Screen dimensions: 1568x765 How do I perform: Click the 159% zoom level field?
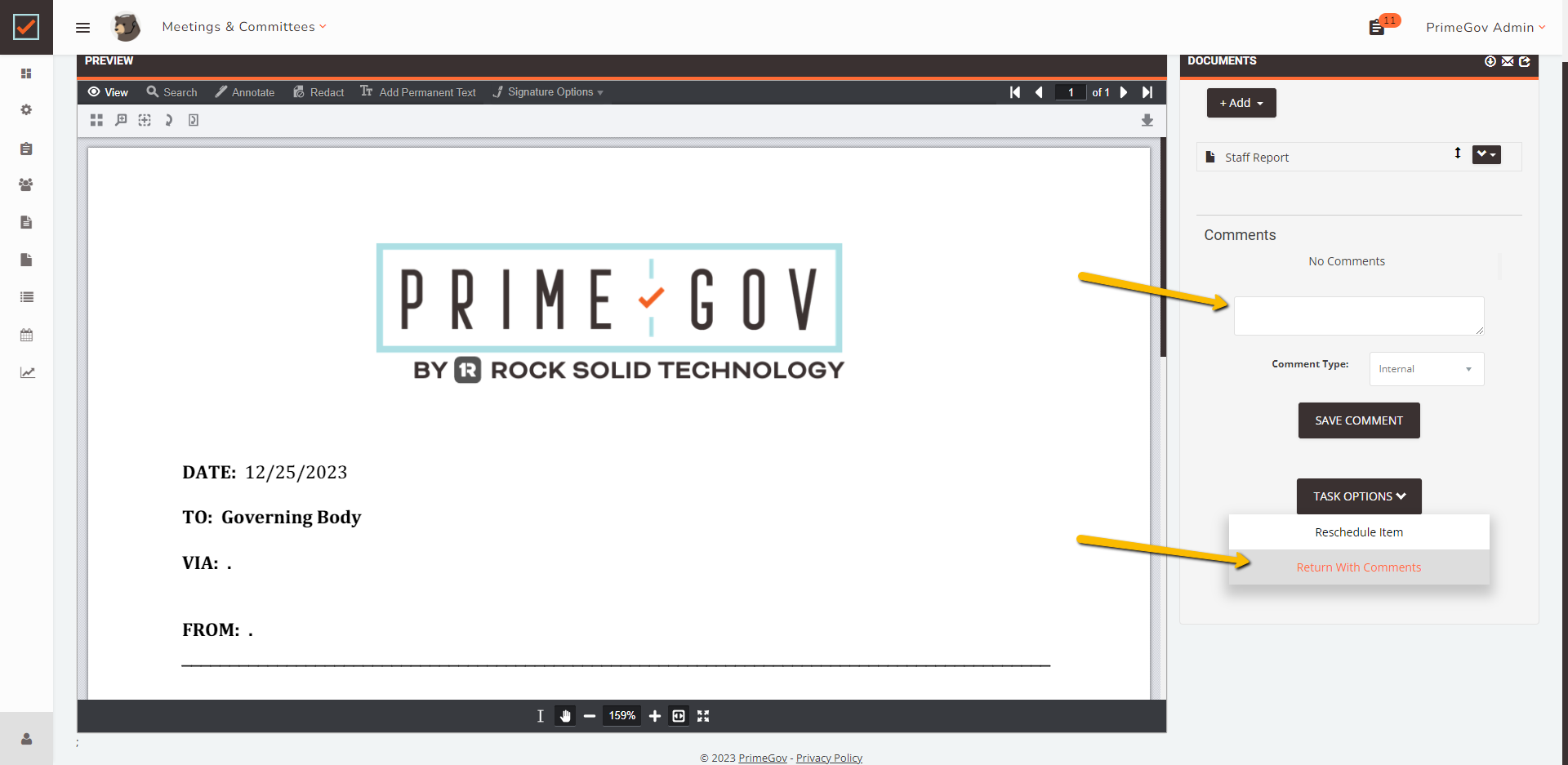[x=621, y=716]
